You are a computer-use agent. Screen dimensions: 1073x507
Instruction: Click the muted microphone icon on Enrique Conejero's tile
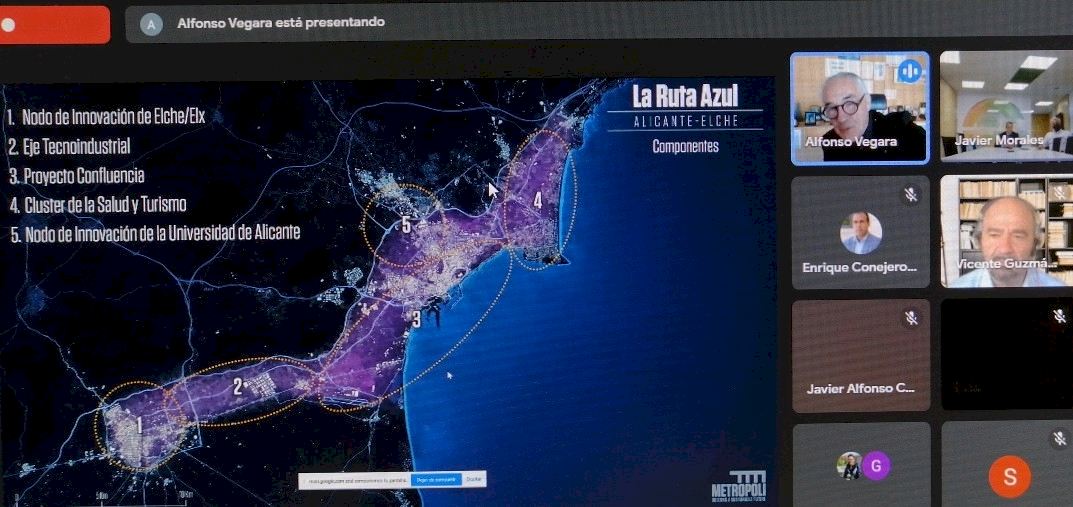coord(910,195)
